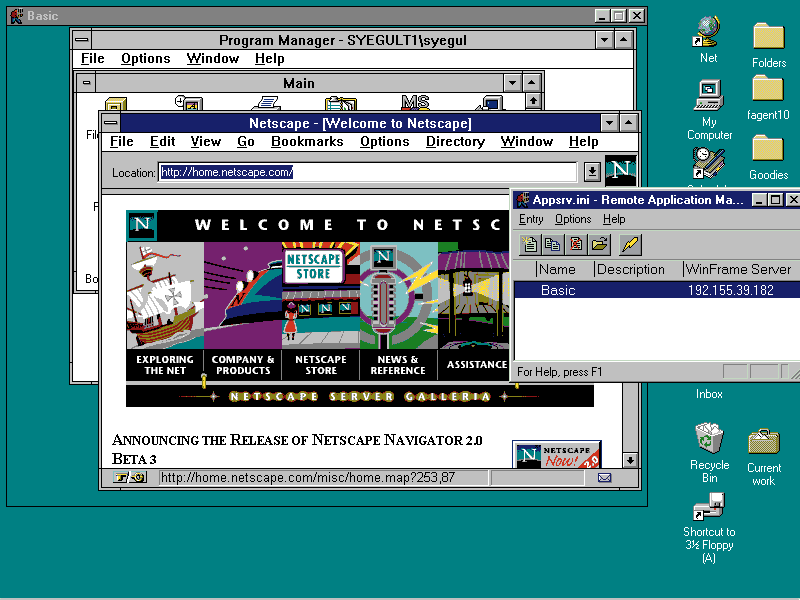Open the Program Manager control-menu box
Viewport: 800px width, 600px height.
[x=82, y=39]
